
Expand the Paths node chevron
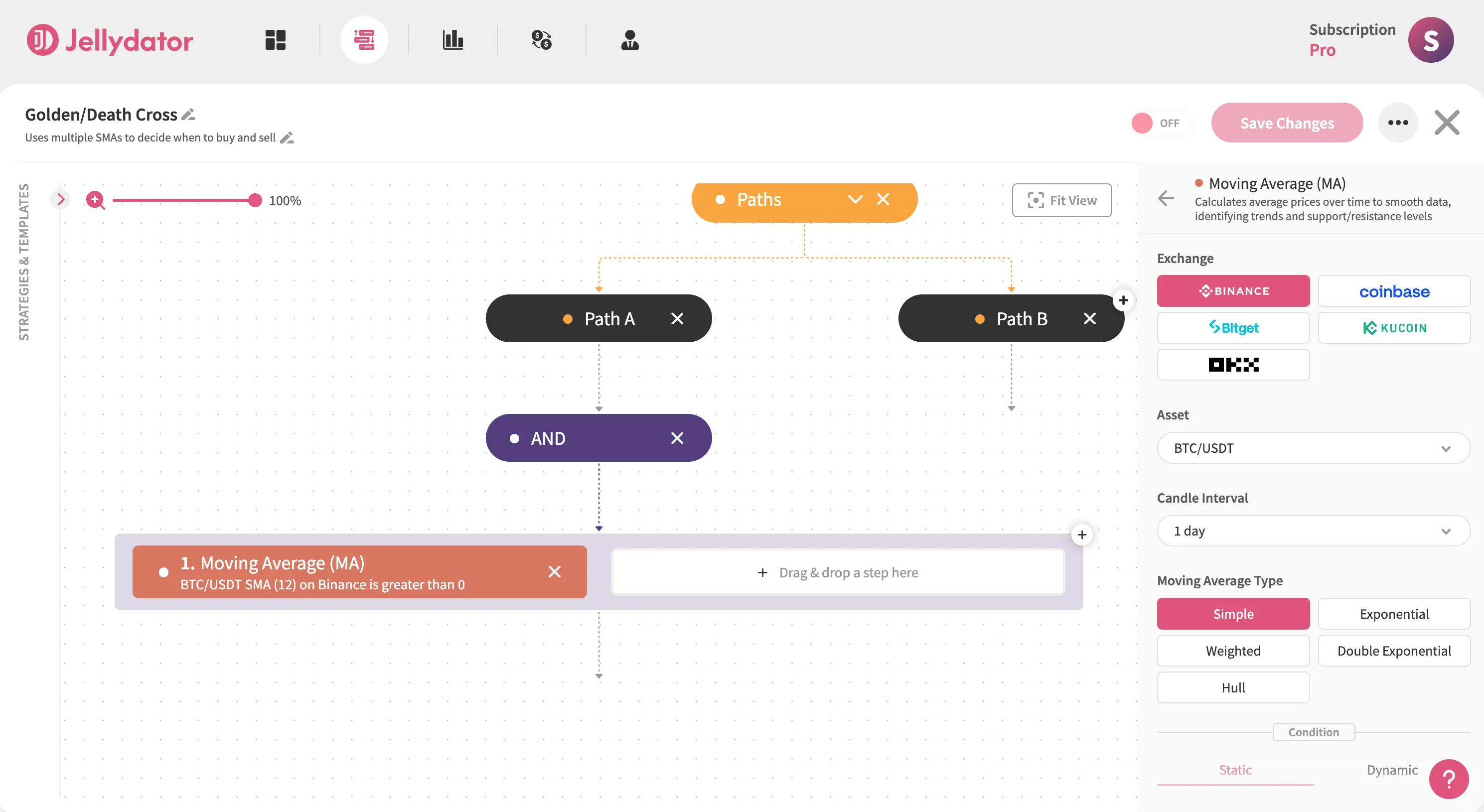(855, 199)
